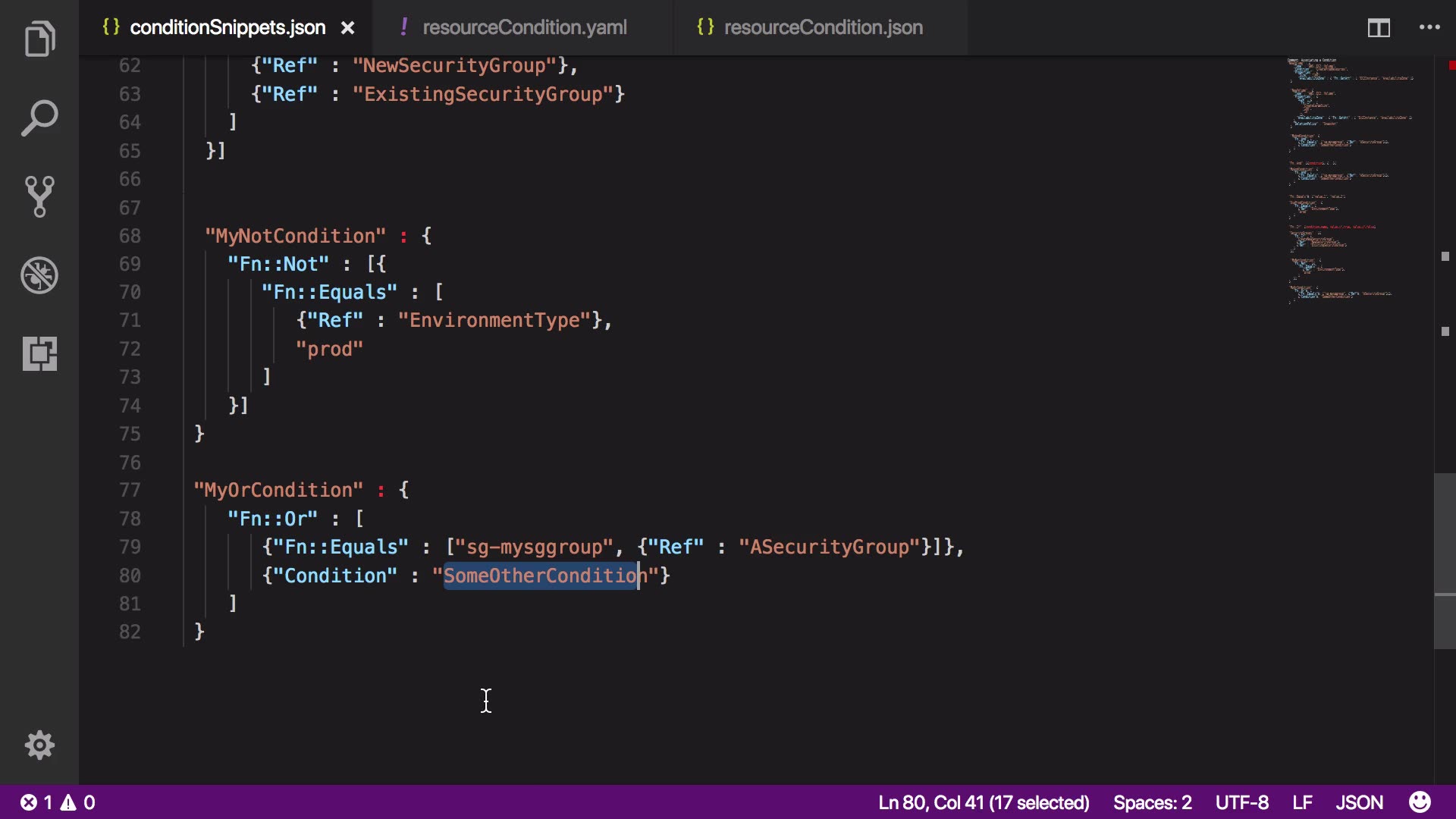Click the vertical scrollbar thumb
1456x819 pixels.
(1444, 561)
